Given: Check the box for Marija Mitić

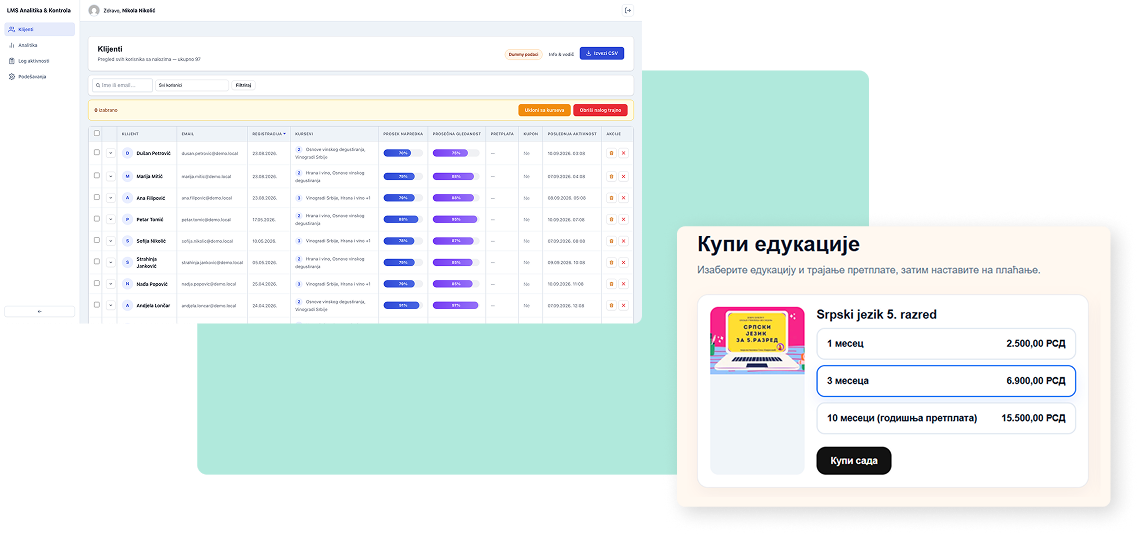Looking at the screenshot, I should [x=97, y=175].
